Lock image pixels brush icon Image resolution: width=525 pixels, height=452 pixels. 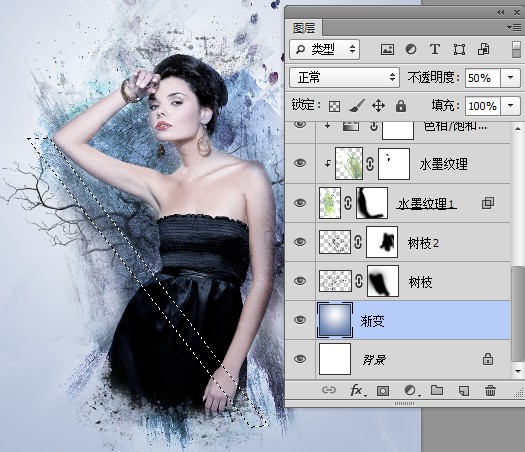point(357,106)
